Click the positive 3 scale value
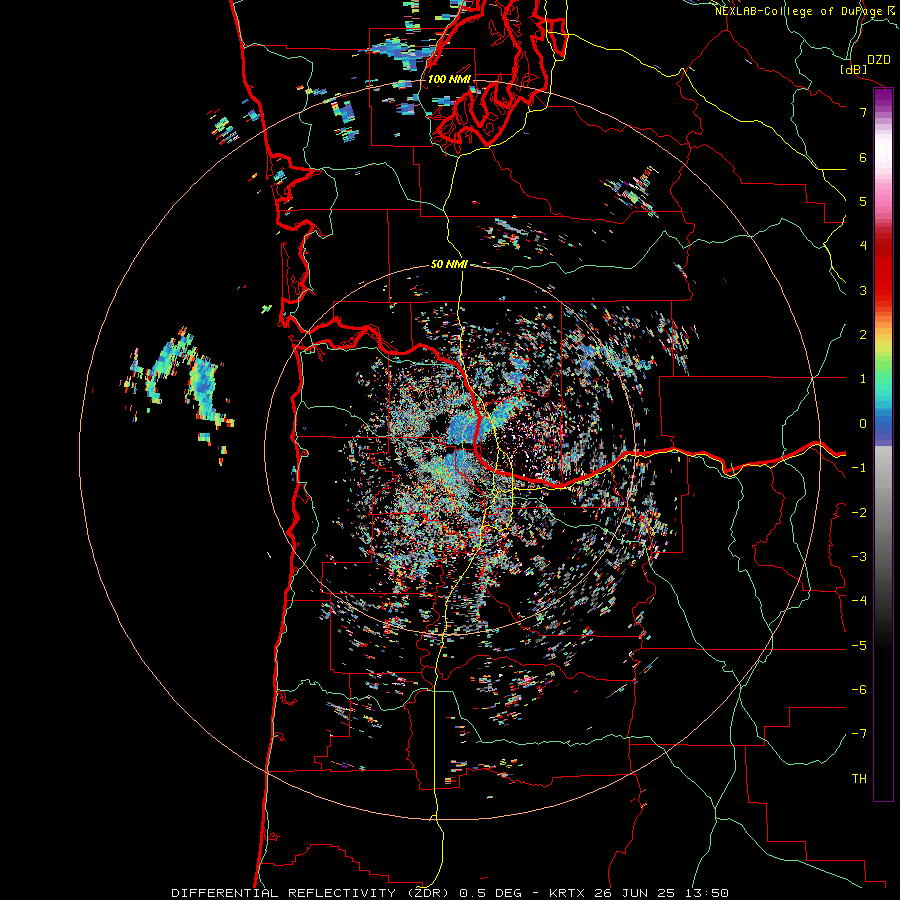Image resolution: width=900 pixels, height=900 pixels. click(863, 290)
